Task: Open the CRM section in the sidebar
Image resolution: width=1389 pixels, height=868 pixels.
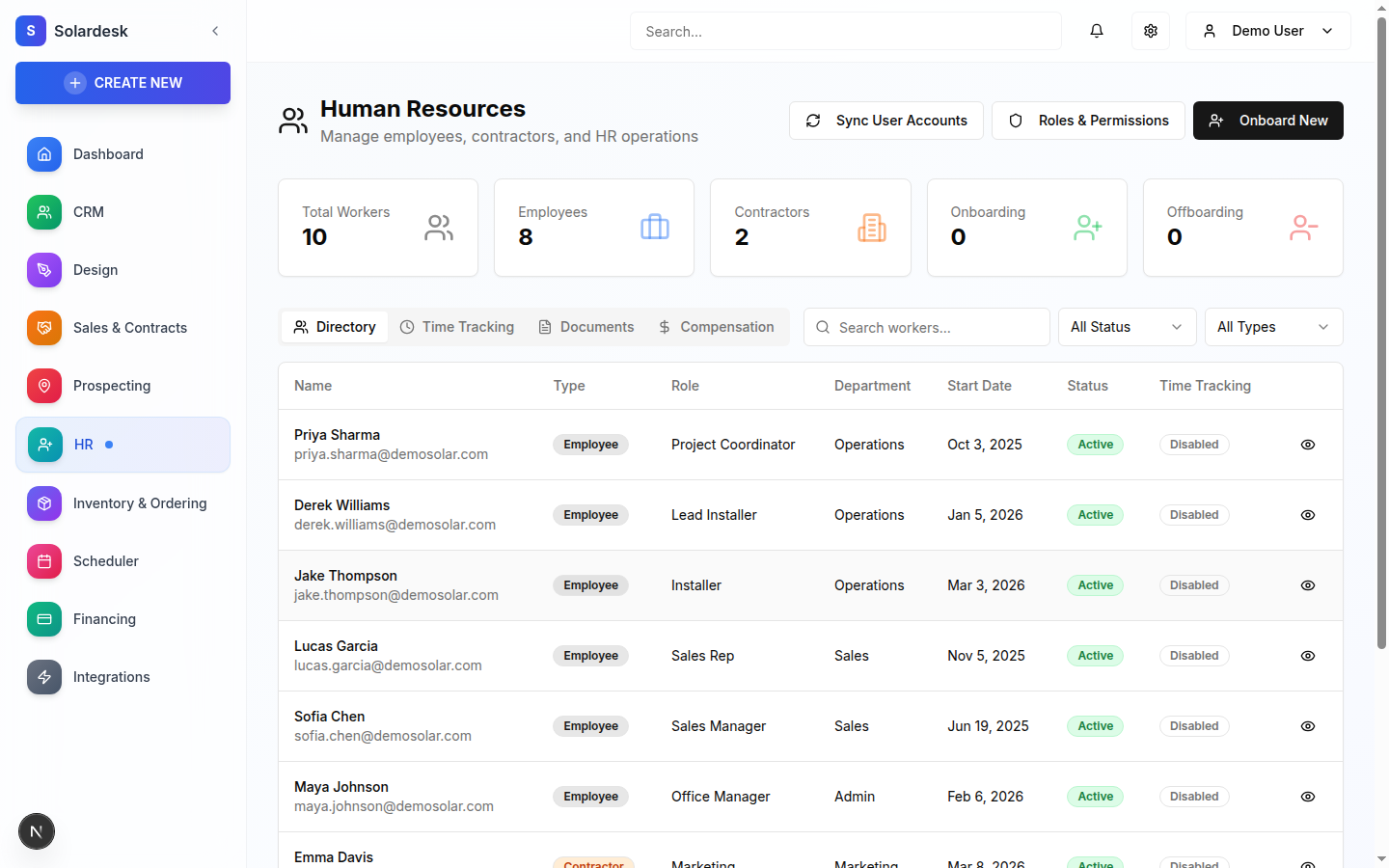Action: point(89,211)
